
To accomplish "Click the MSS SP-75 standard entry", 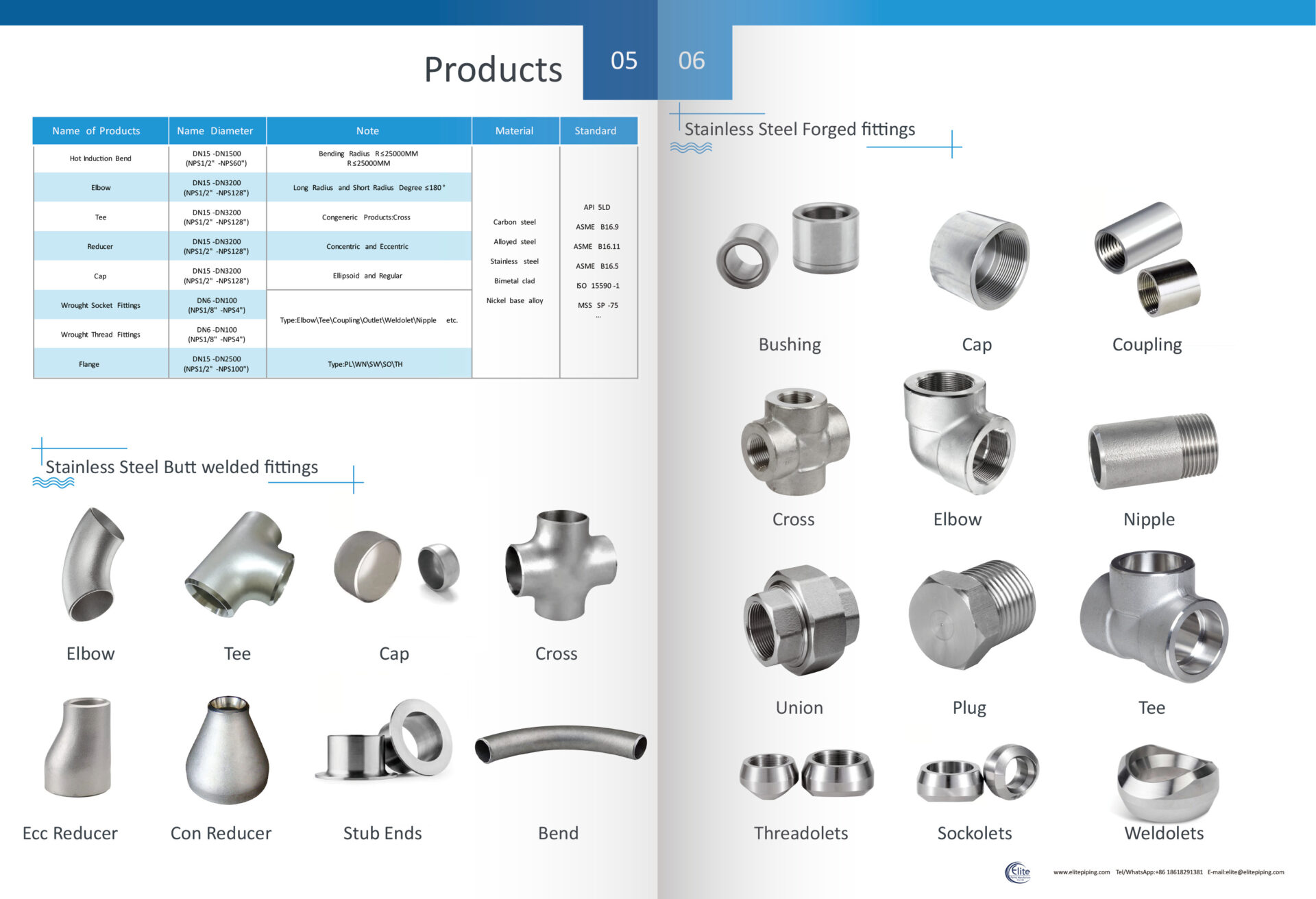I will pos(598,305).
